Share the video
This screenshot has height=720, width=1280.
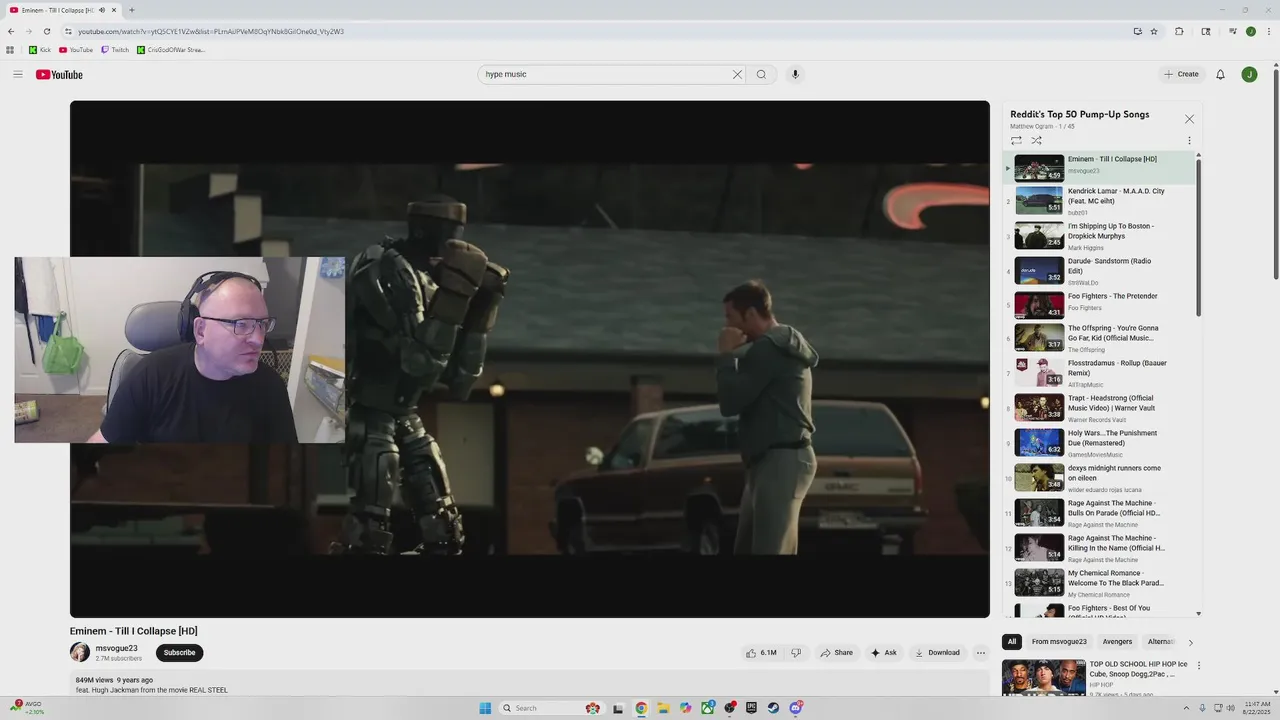tap(837, 653)
